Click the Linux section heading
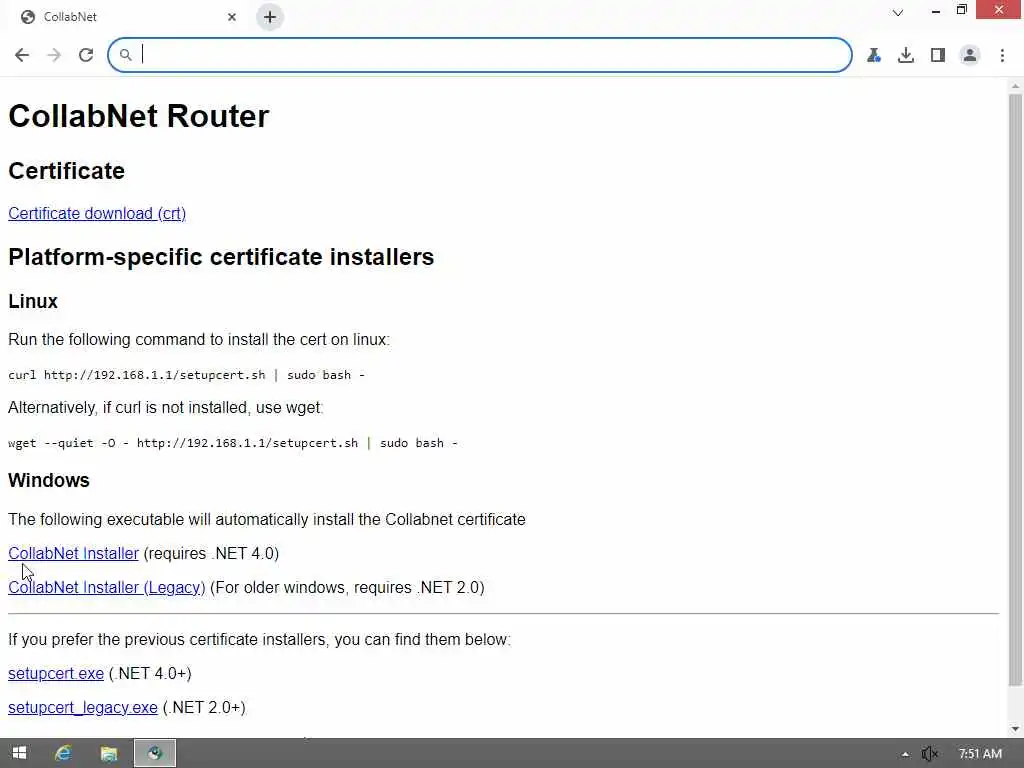 coord(33,301)
